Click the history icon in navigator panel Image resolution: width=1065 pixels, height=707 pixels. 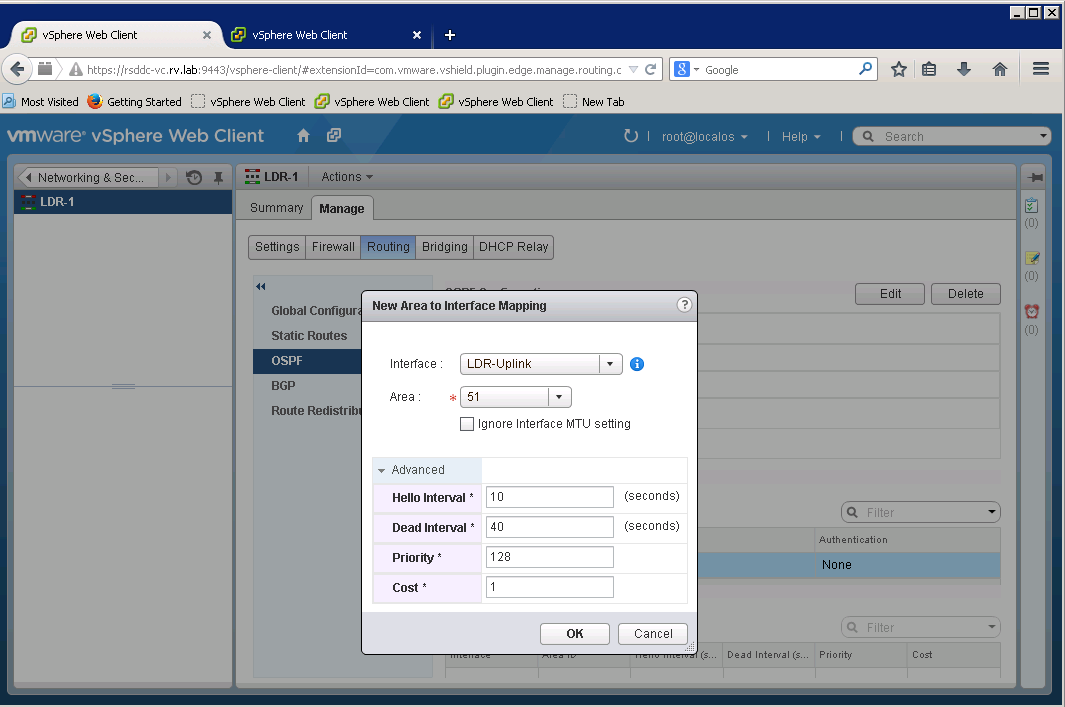[x=194, y=178]
